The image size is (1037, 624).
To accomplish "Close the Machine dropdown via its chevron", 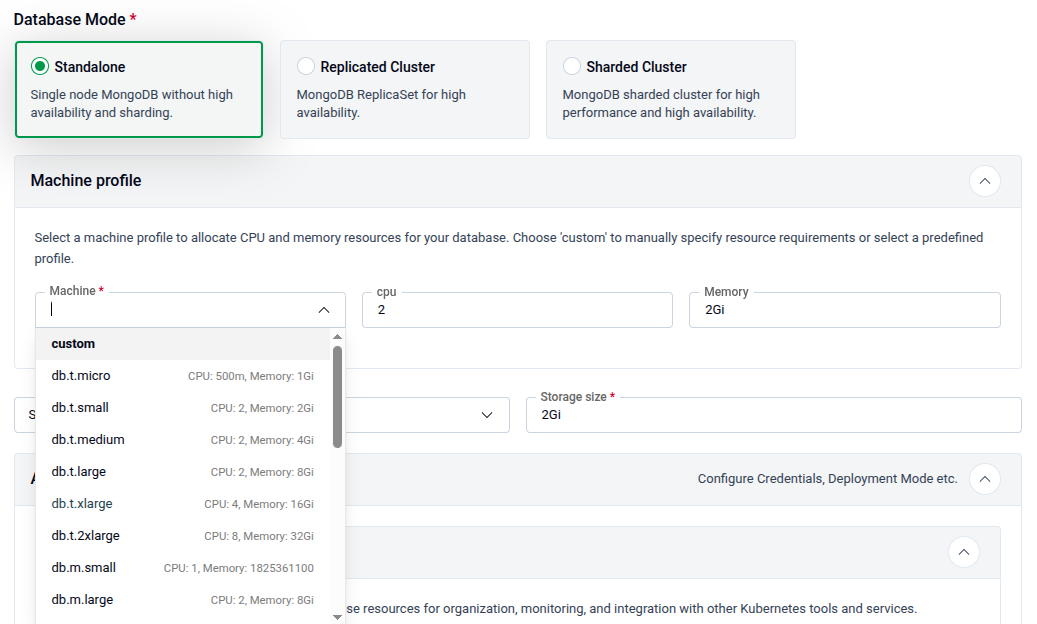I will click(324, 310).
